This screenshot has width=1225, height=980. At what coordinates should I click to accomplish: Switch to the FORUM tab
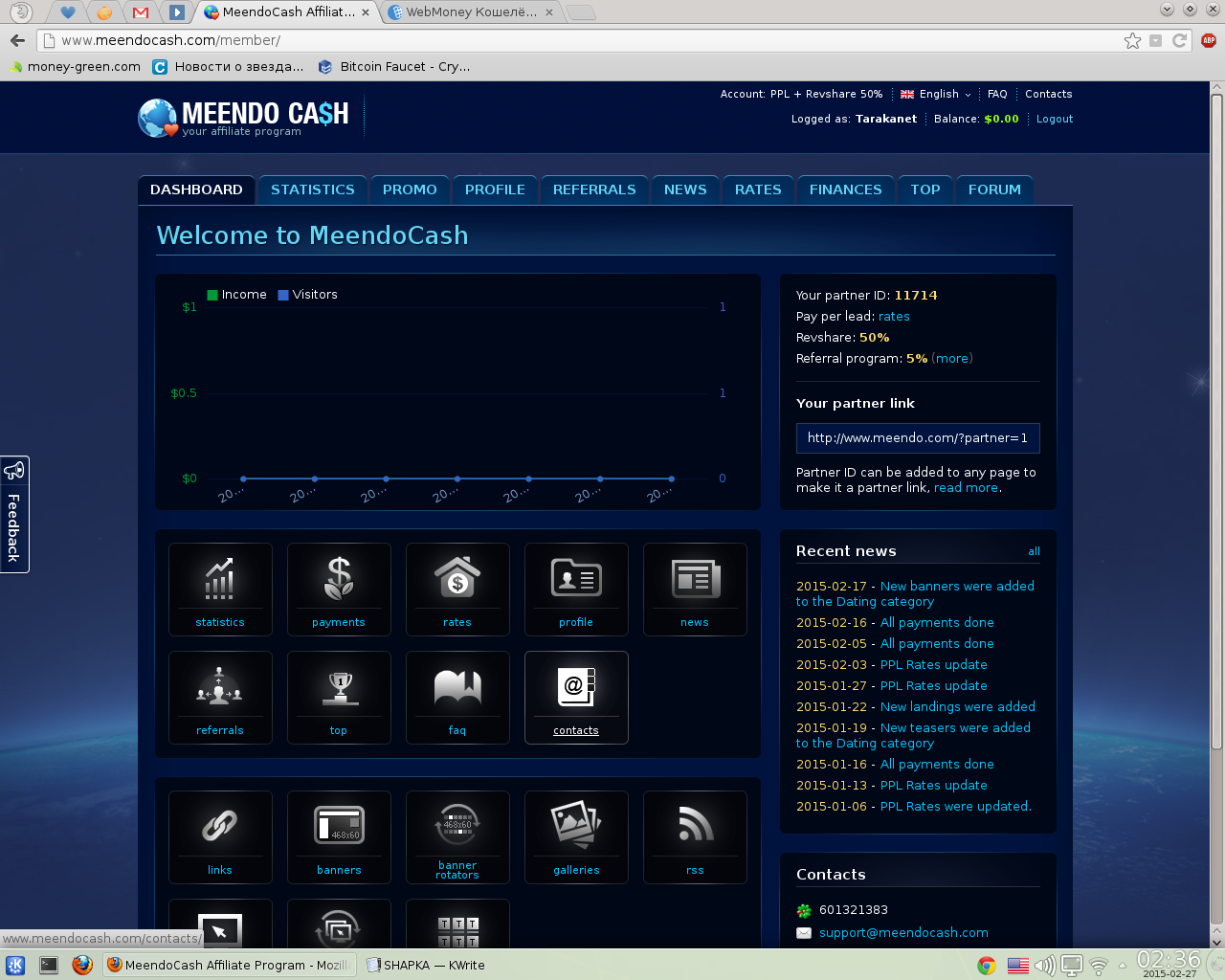tap(994, 189)
